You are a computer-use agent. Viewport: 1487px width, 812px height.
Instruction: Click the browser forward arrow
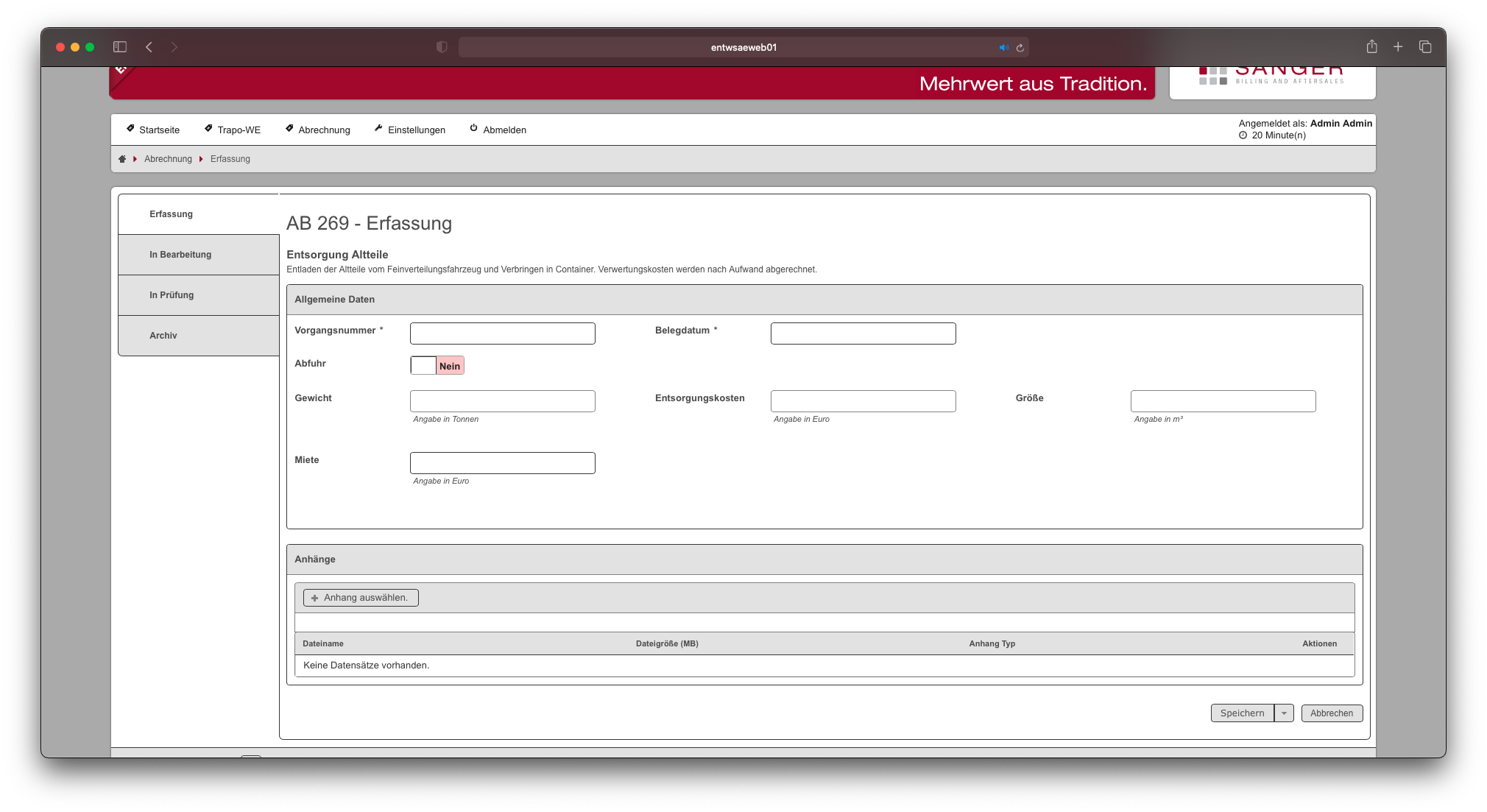coord(174,47)
